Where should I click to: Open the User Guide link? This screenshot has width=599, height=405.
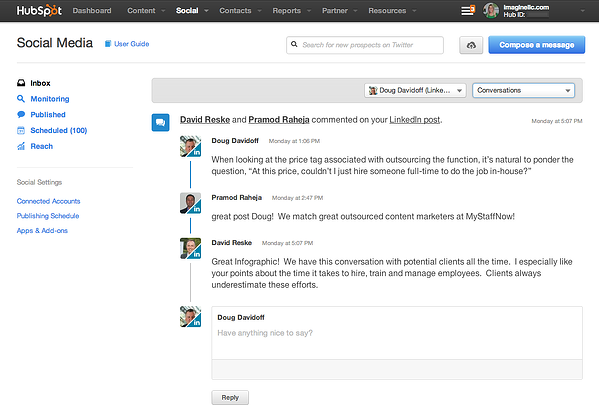point(131,44)
